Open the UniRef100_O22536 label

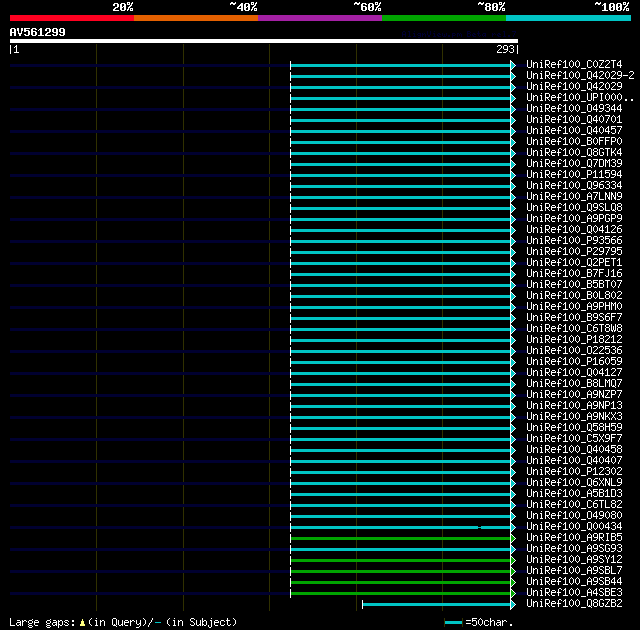coord(574,351)
